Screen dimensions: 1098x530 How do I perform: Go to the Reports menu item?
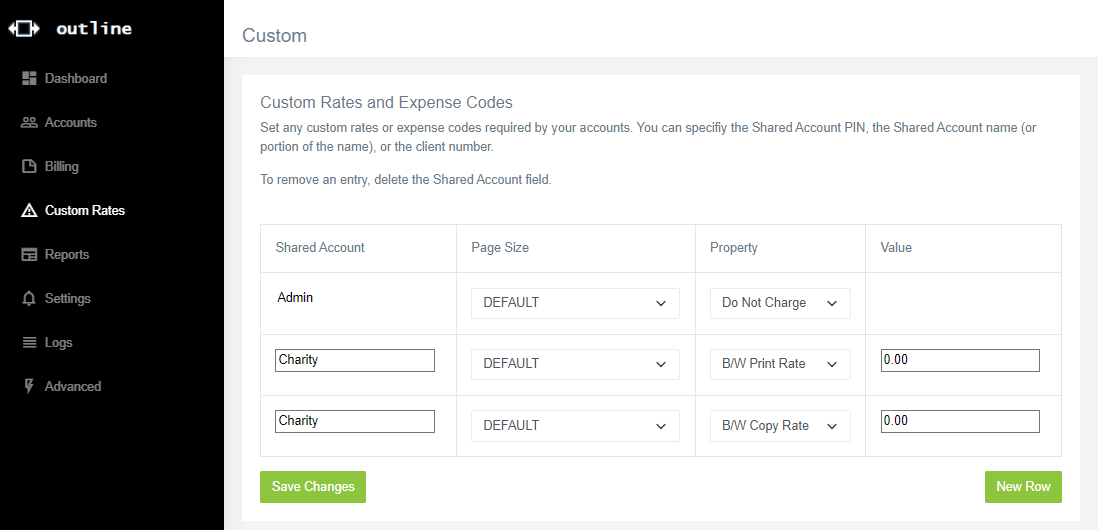click(x=67, y=254)
